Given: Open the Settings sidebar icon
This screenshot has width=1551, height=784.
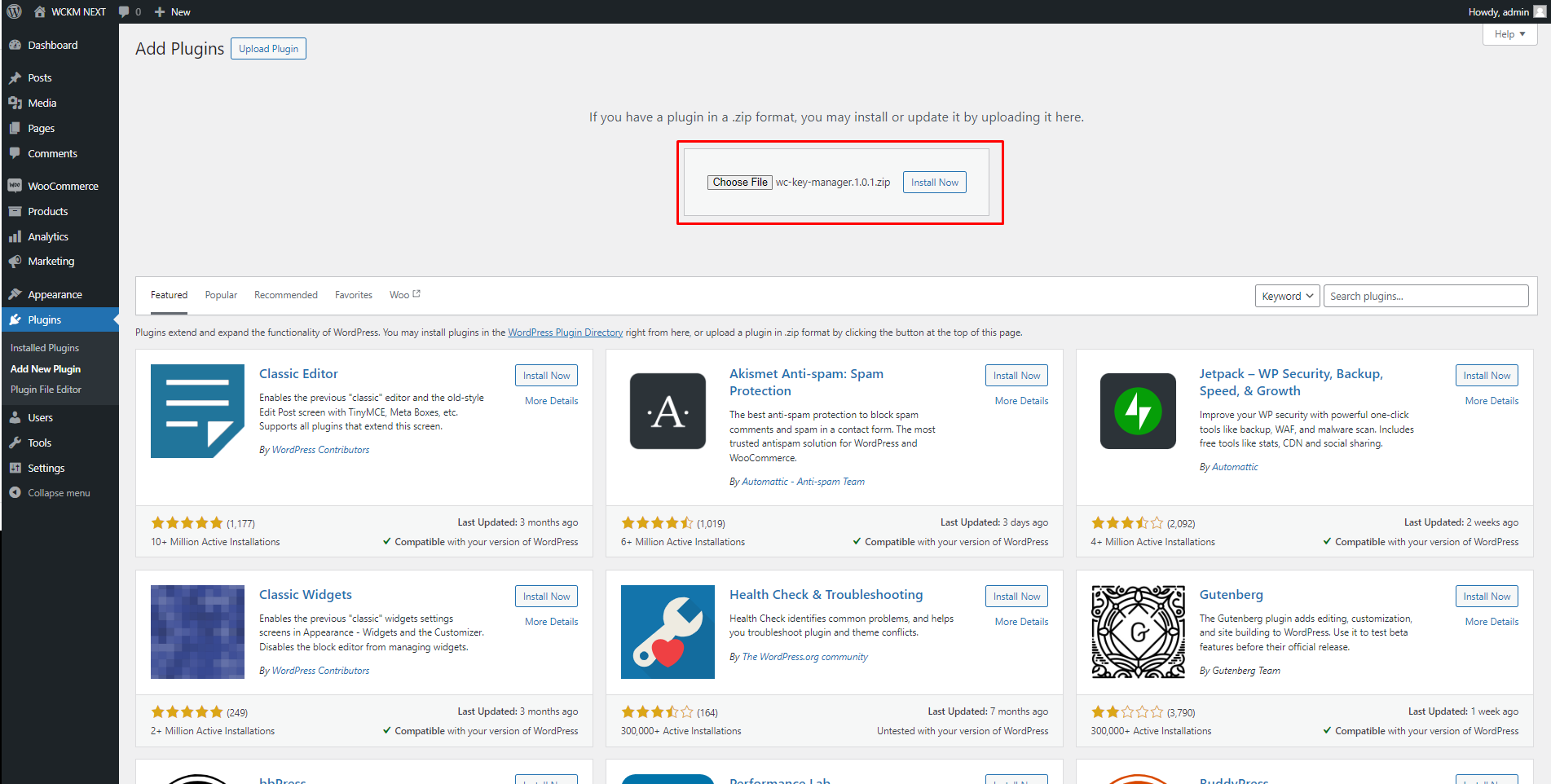Looking at the screenshot, I should coord(15,468).
